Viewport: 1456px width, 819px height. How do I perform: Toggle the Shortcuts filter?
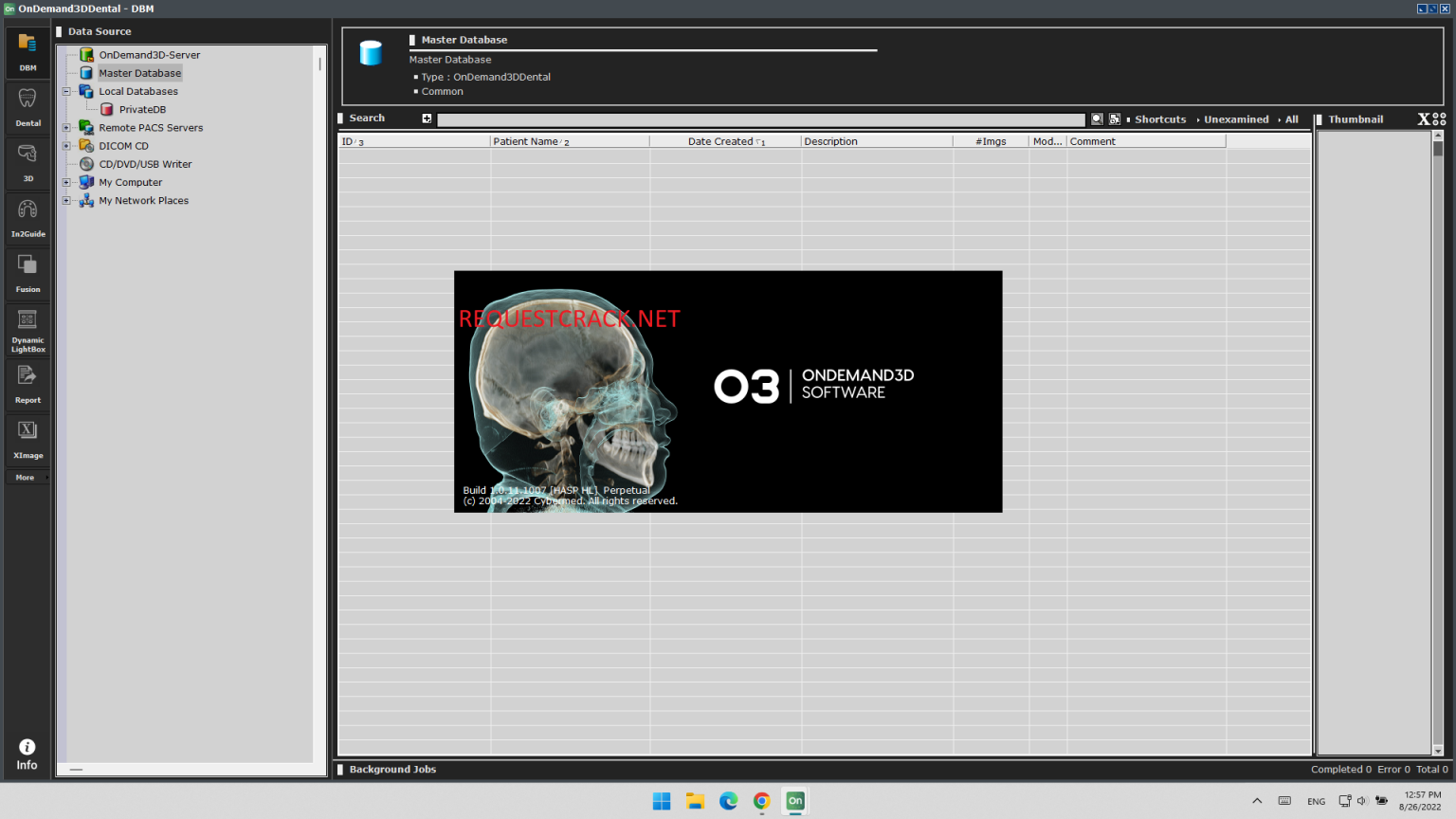point(1159,118)
